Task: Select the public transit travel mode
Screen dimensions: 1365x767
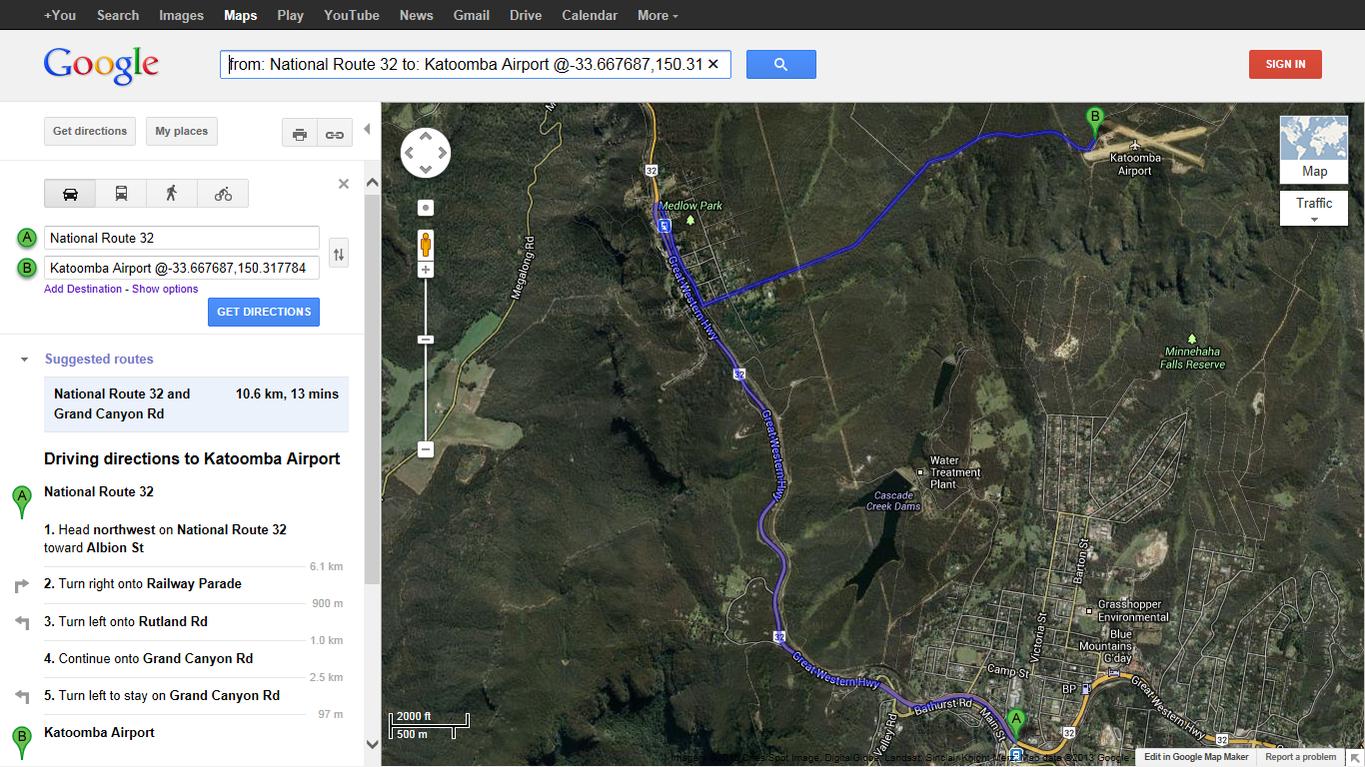Action: point(121,193)
